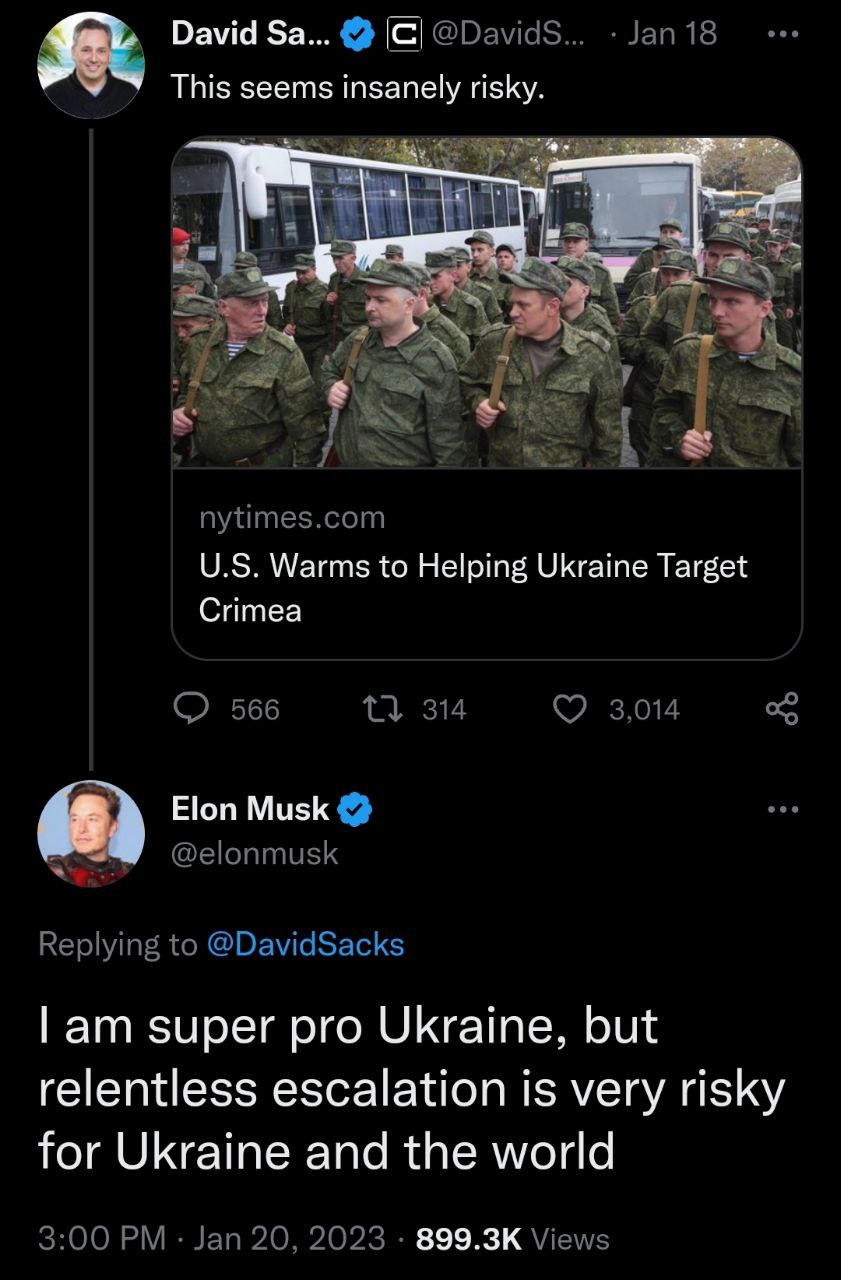Like David Sacks' tweet with heart icon
Image resolution: width=841 pixels, height=1280 pixels.
pos(571,709)
